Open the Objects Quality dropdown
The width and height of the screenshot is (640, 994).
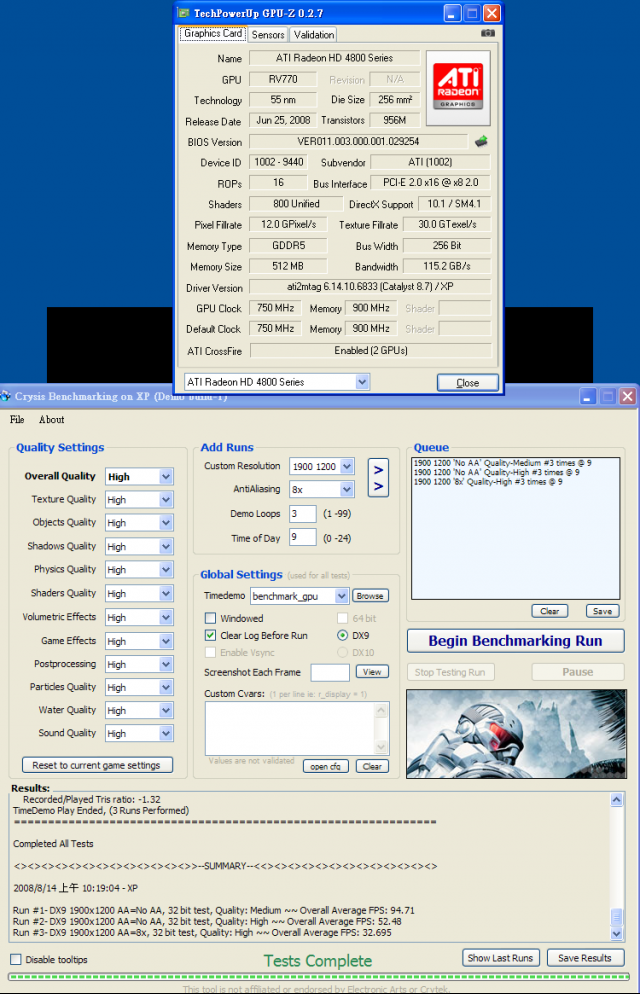[166, 523]
